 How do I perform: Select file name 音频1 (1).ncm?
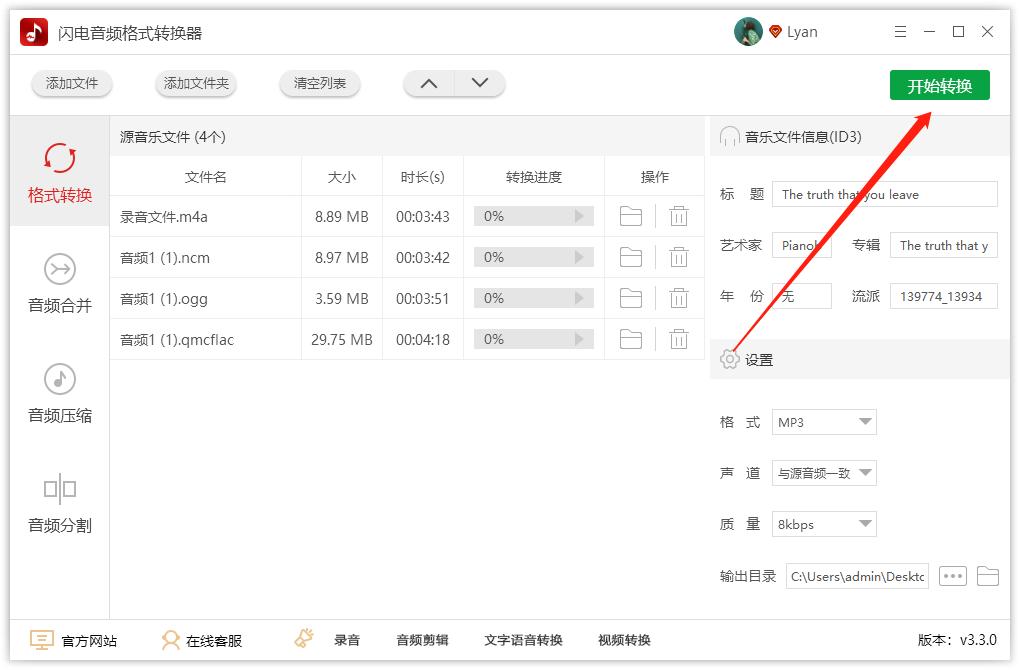point(165,258)
